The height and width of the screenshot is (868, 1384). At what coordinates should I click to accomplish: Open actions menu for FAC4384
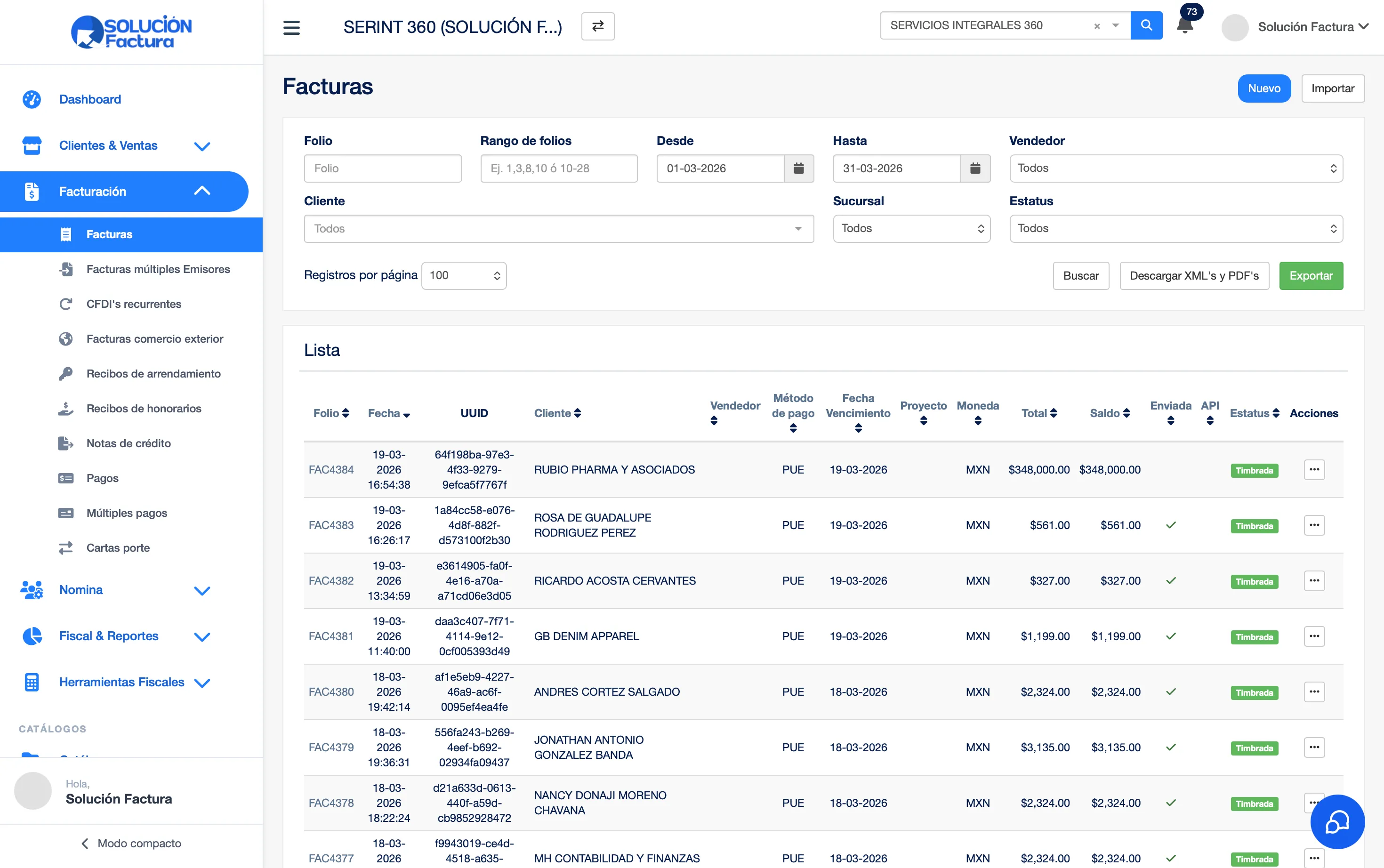click(x=1313, y=470)
